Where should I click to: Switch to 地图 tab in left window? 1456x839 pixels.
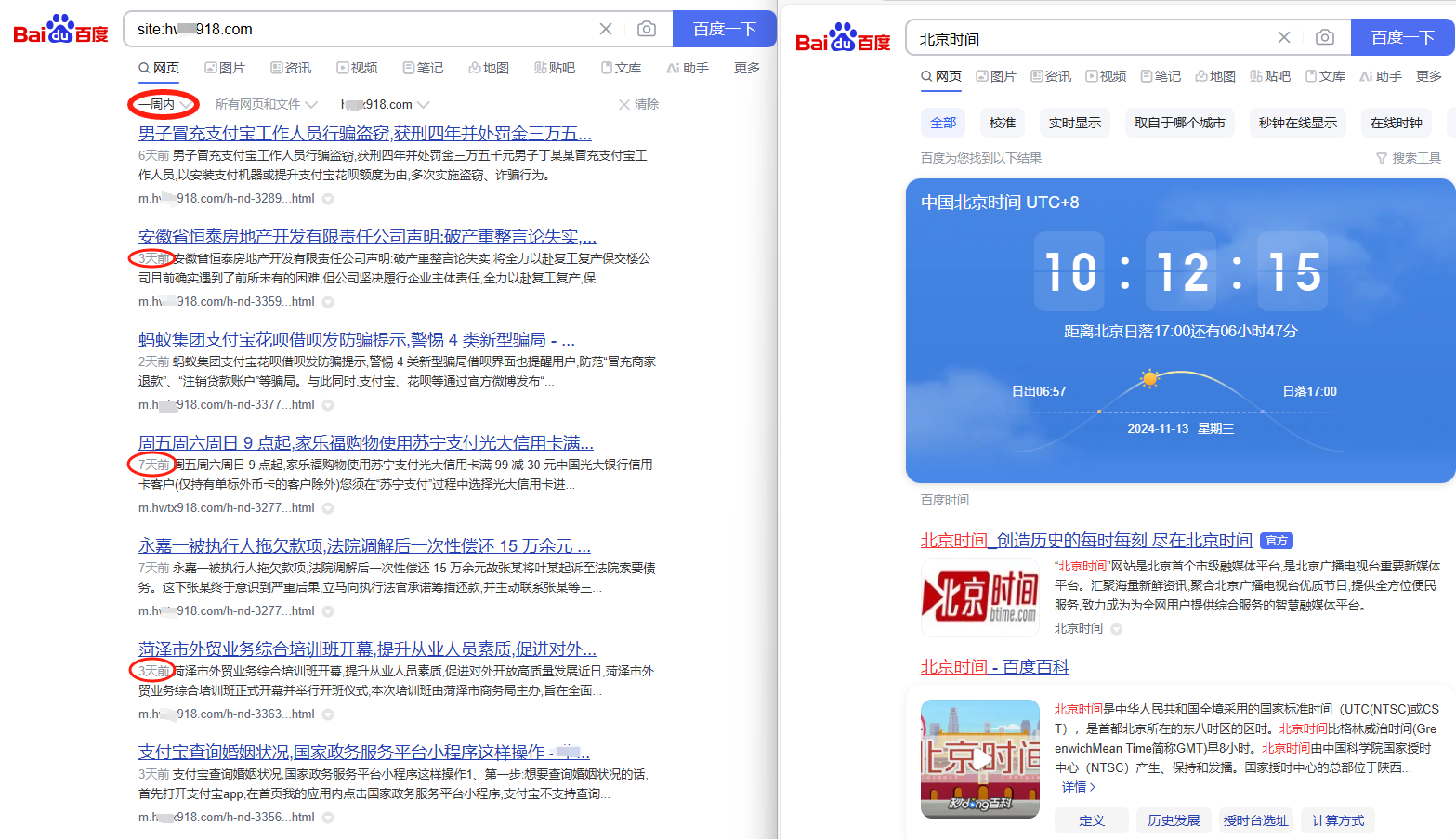click(489, 68)
